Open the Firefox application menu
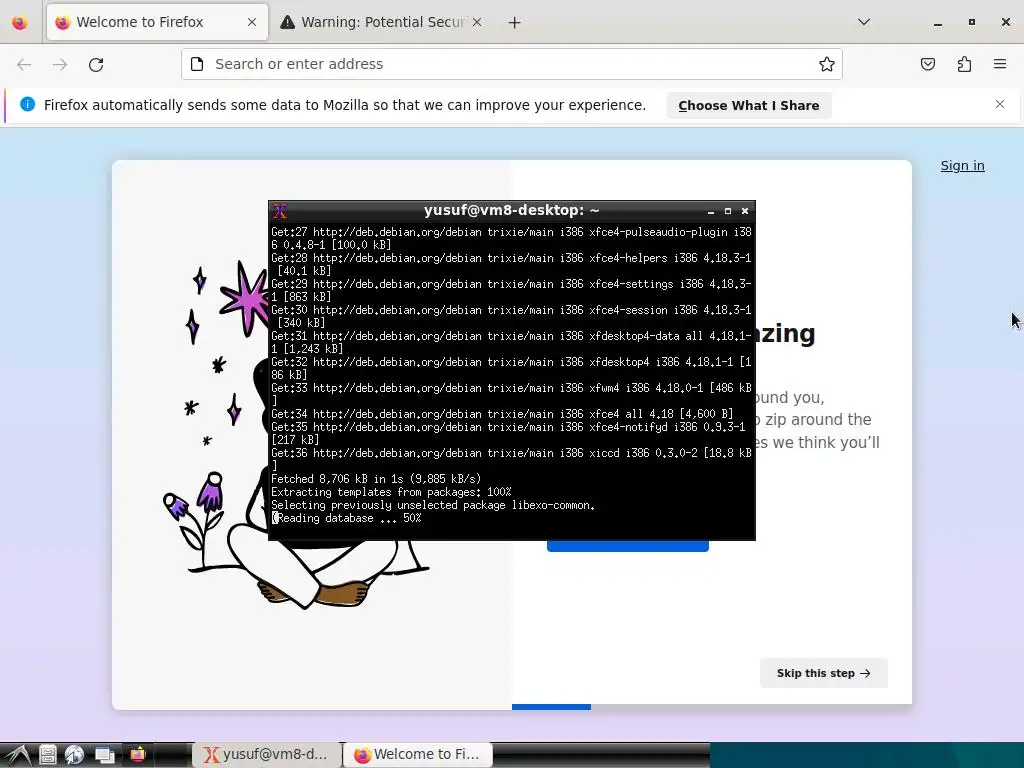This screenshot has height=768, width=1024. 1000,64
